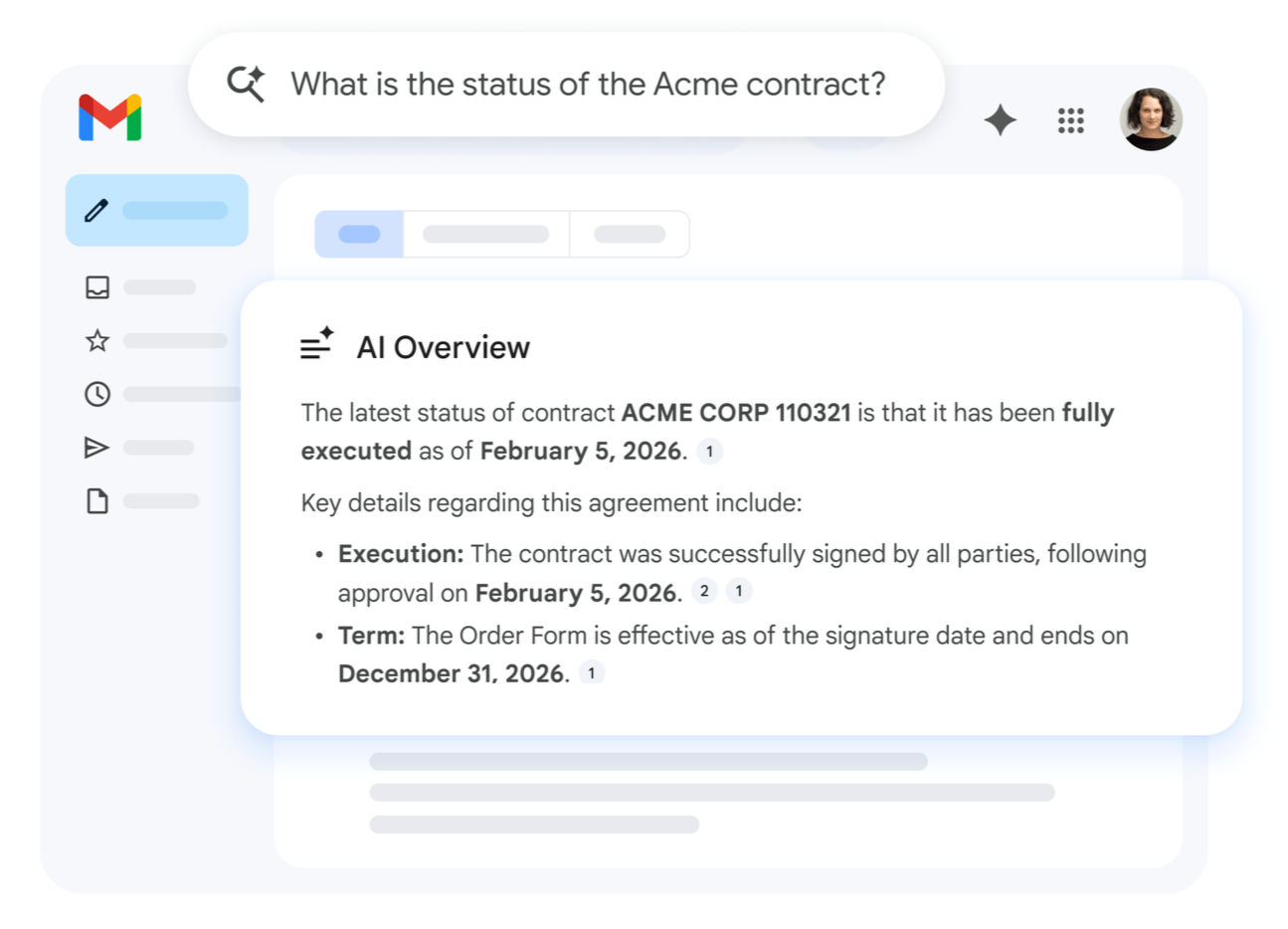Open the Starred folder icon
The height and width of the screenshot is (929, 1288).
96,340
